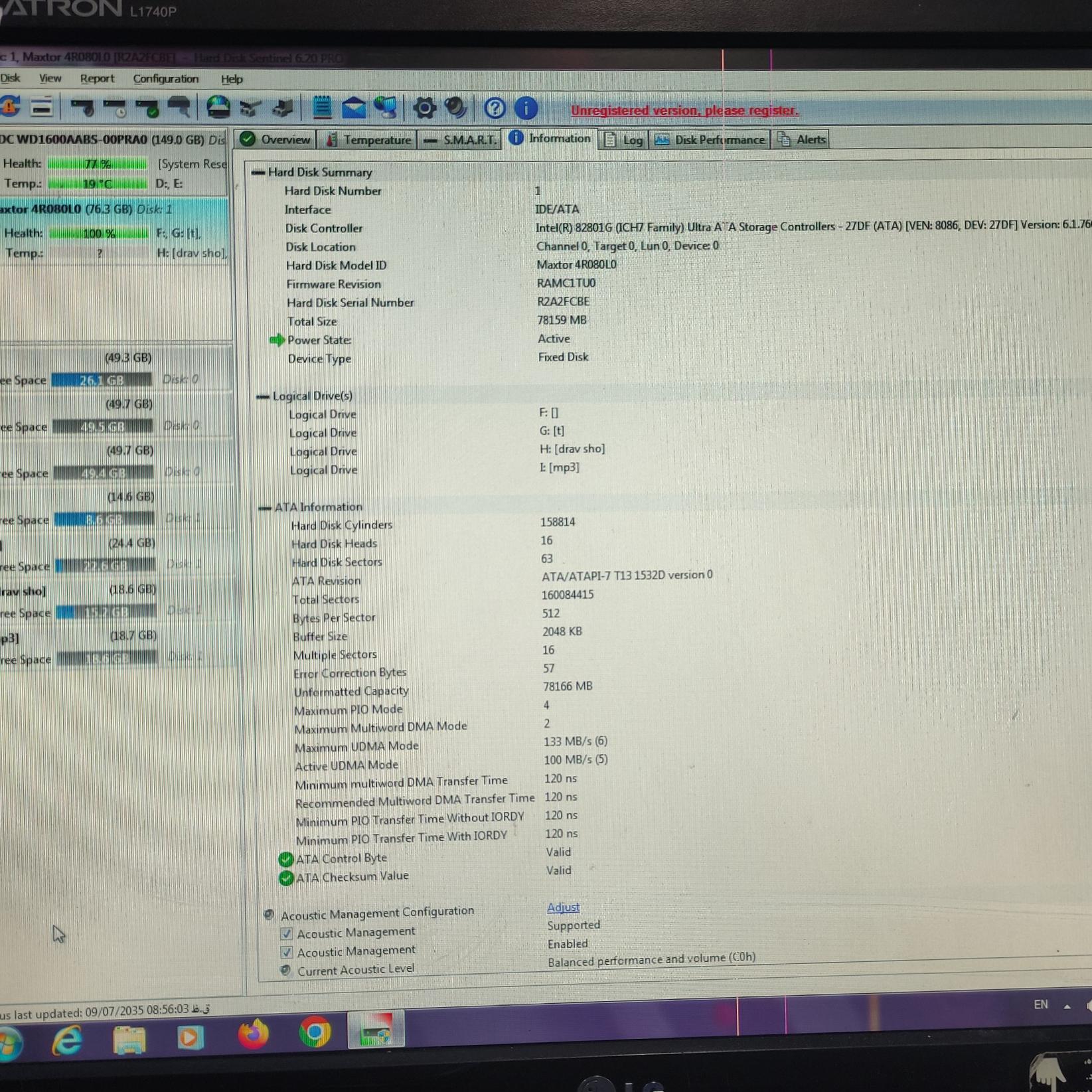Toggle the Supported Acoustic Management checkbox
The width and height of the screenshot is (1092, 1092).
click(x=287, y=933)
